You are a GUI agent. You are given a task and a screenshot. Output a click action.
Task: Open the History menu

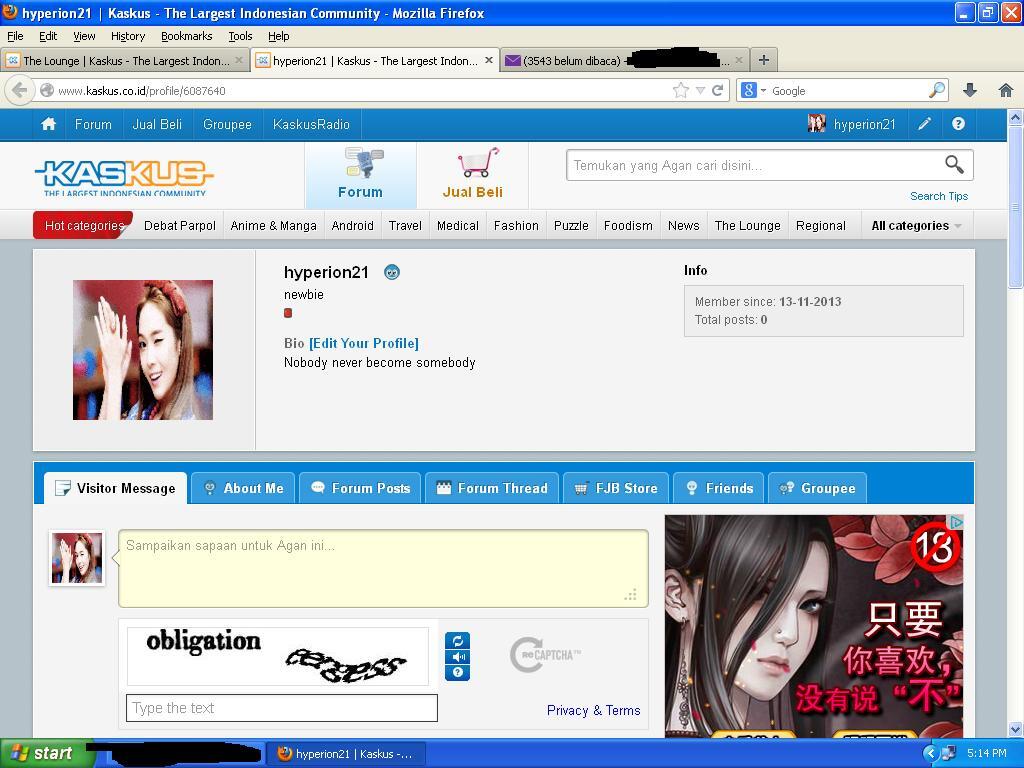(128, 36)
